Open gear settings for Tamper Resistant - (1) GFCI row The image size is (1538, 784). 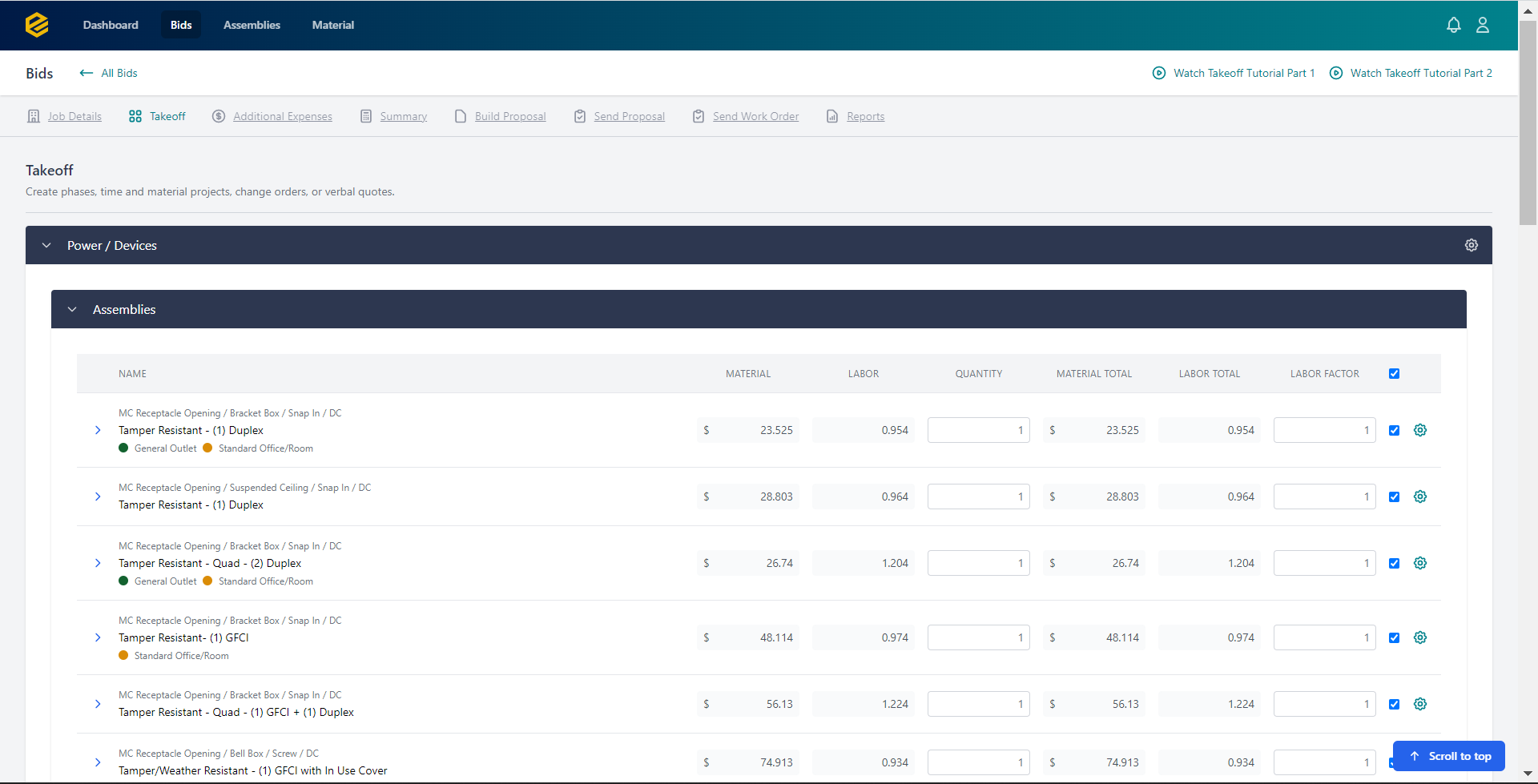[1420, 637]
